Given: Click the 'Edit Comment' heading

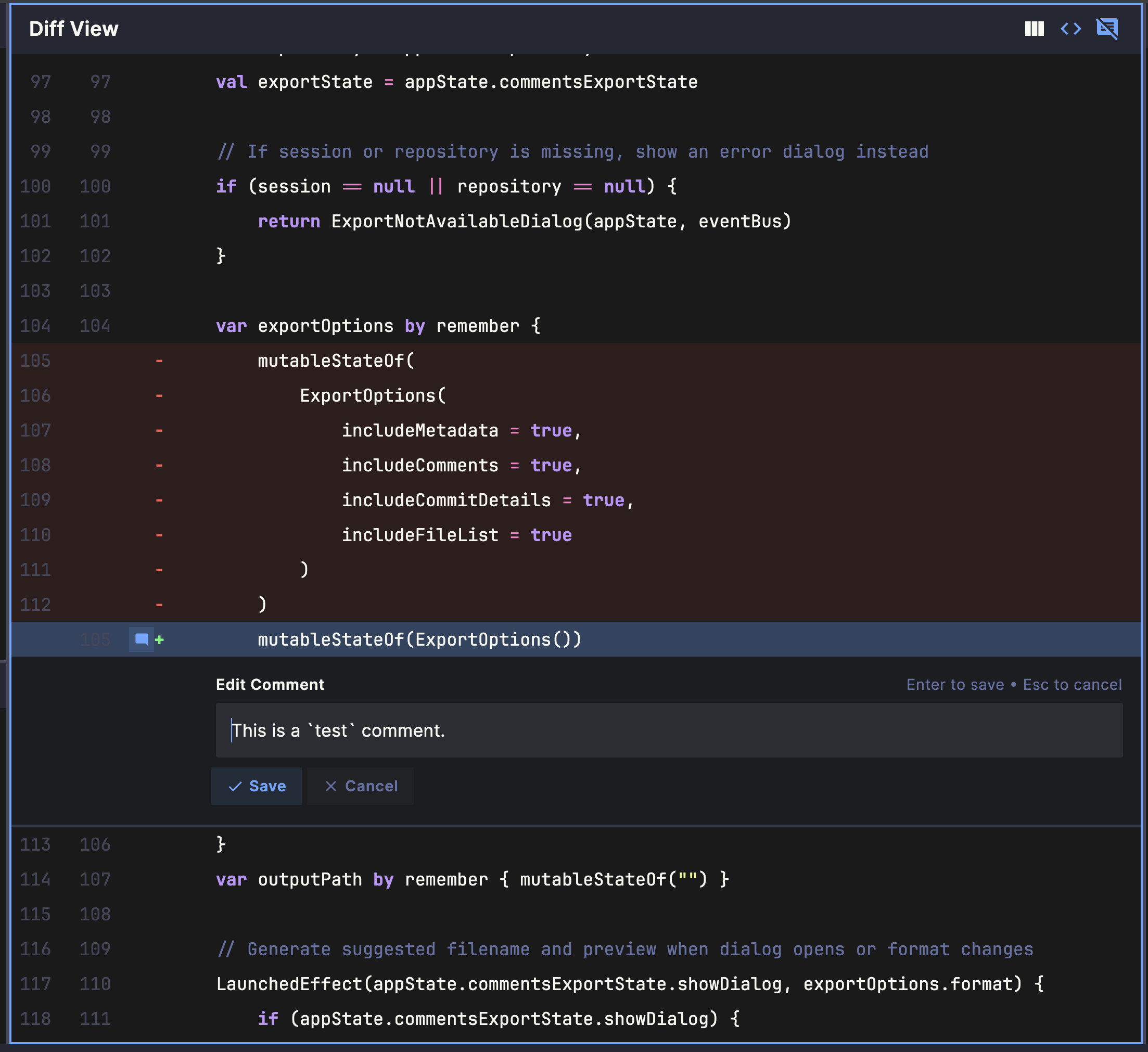Looking at the screenshot, I should point(270,684).
